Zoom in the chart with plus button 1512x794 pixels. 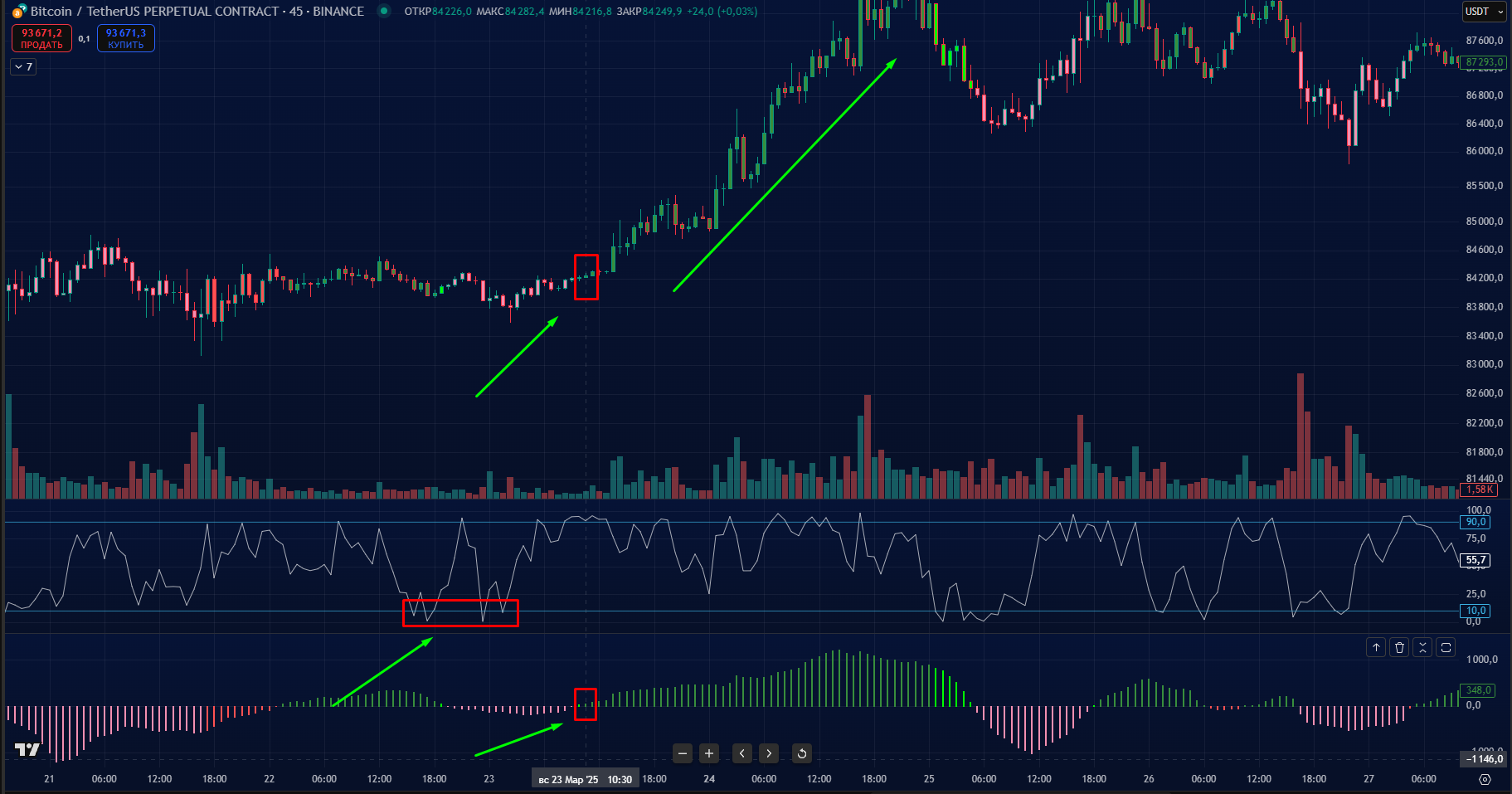(709, 753)
